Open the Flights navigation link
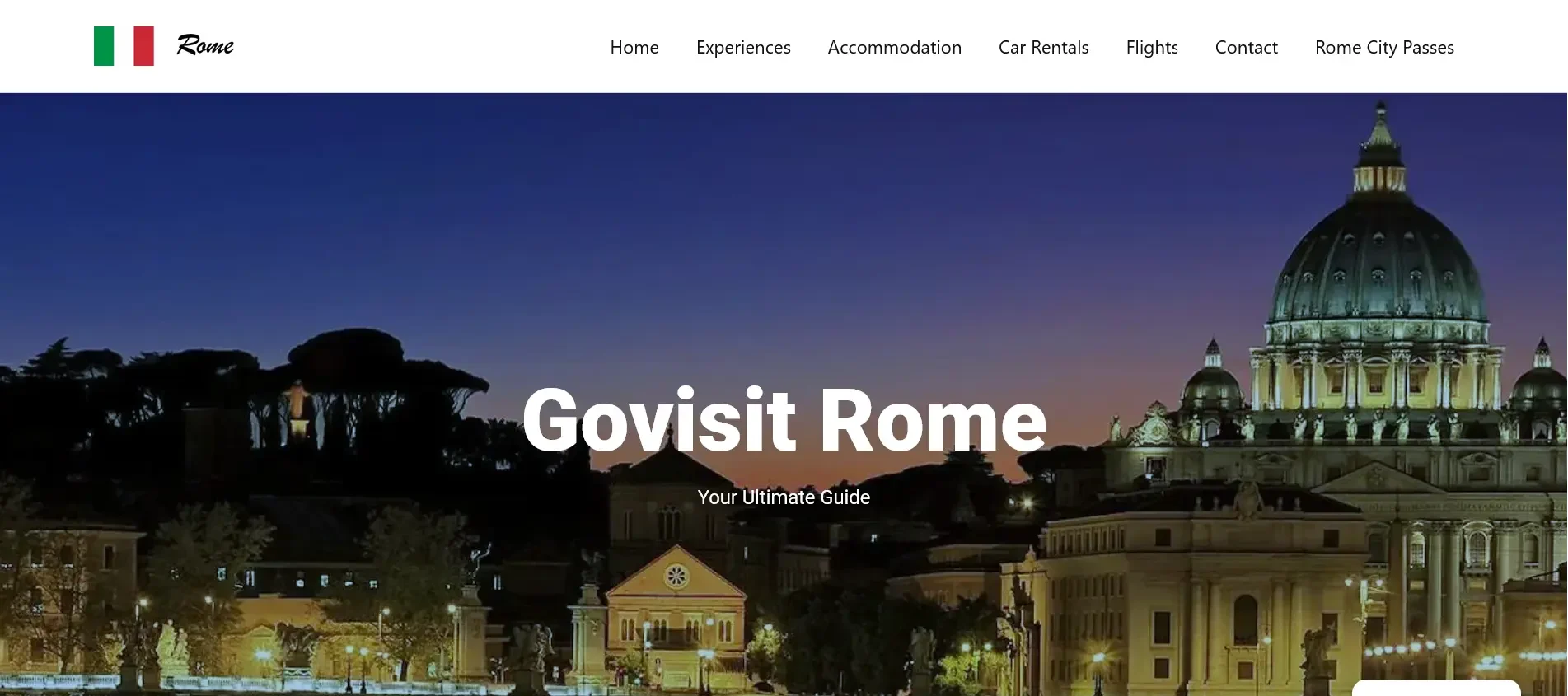Screen dimensions: 1568x696 coord(1152,48)
